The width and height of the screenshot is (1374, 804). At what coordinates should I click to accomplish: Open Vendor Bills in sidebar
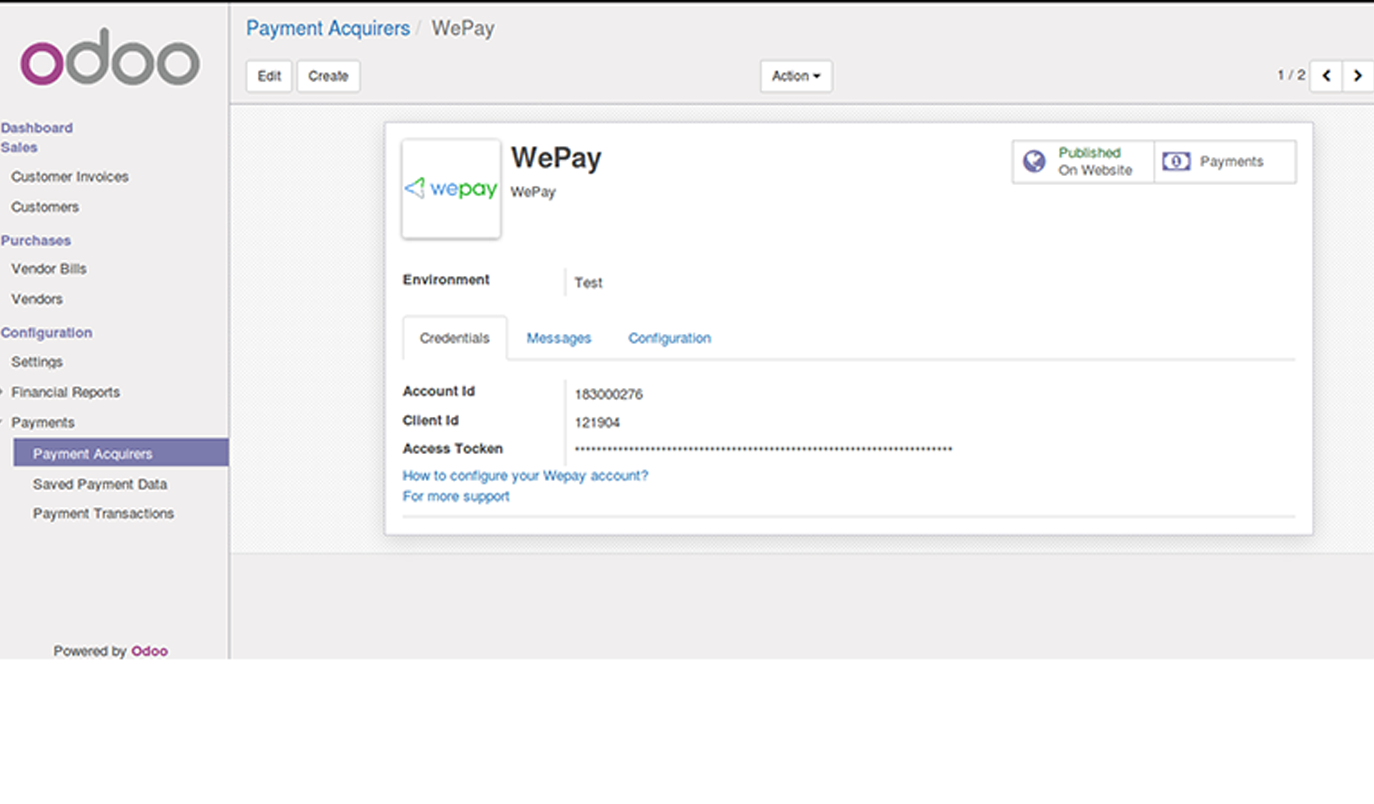tap(49, 269)
